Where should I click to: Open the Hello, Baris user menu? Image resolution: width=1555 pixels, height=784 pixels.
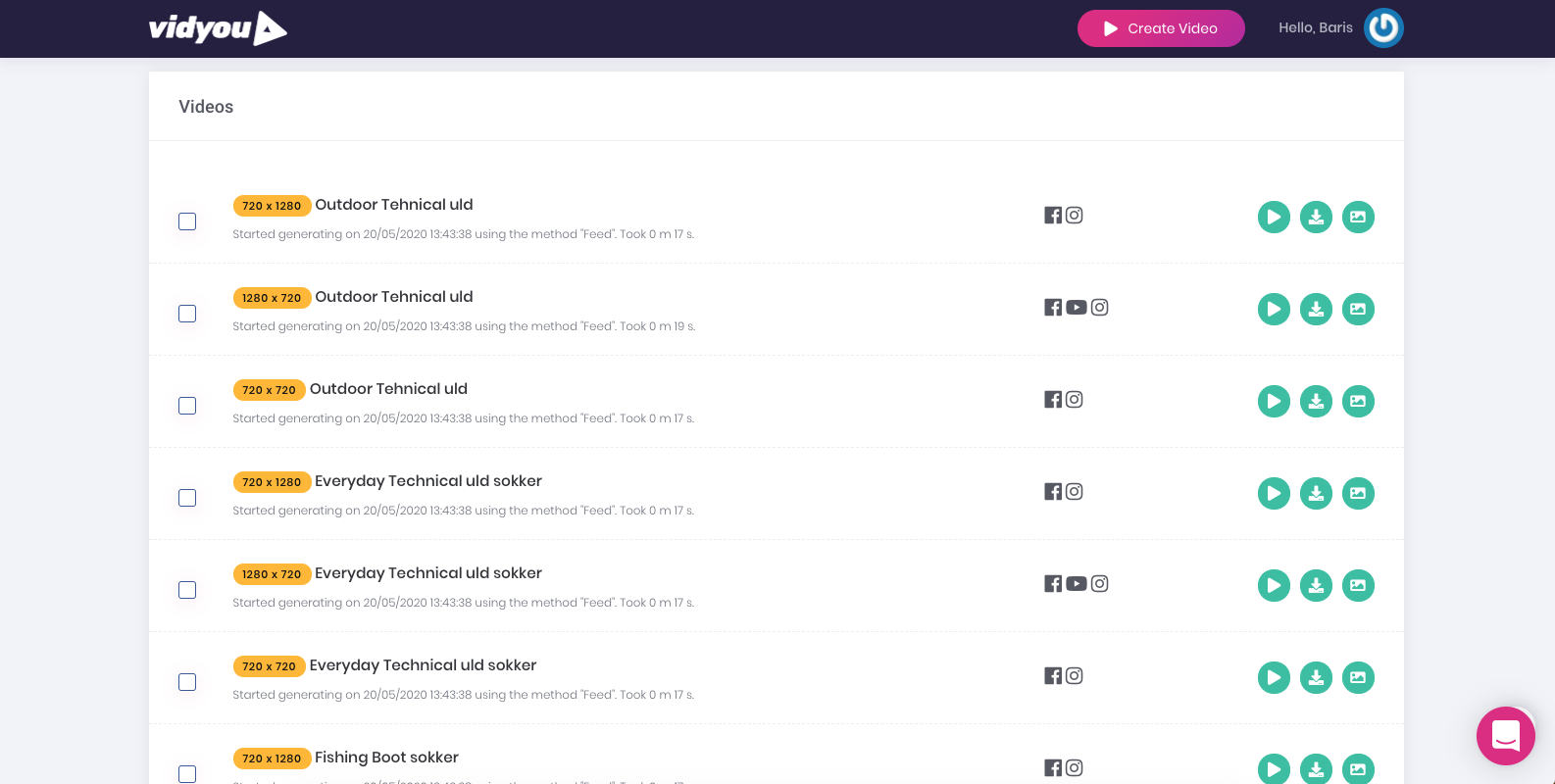tap(1315, 28)
